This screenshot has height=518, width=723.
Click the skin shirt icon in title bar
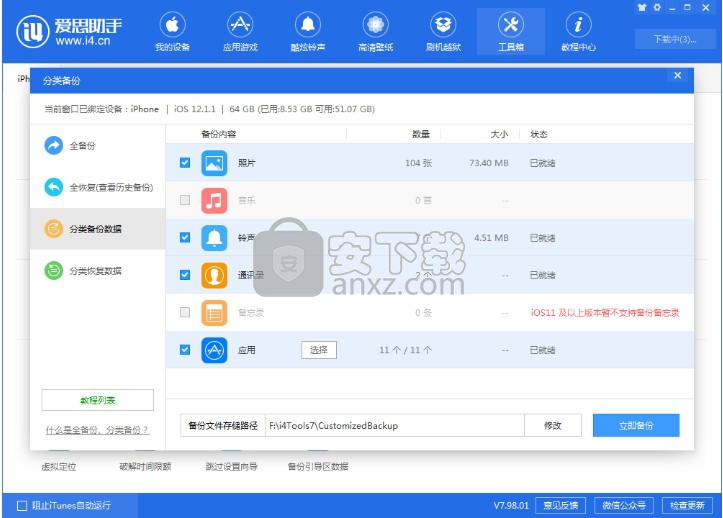coord(642,7)
